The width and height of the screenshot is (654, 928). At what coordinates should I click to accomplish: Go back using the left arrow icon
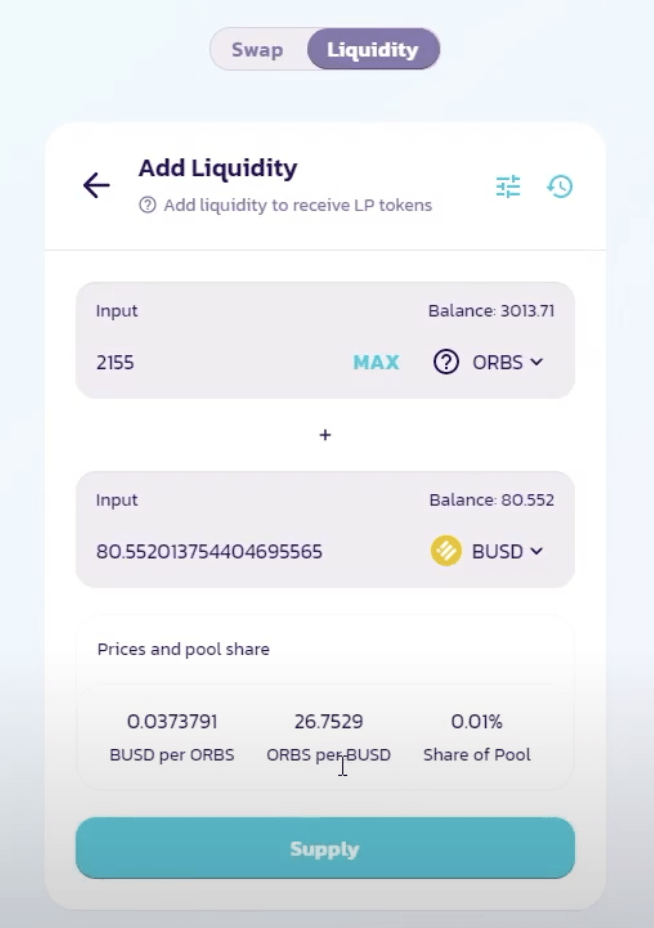click(96, 185)
